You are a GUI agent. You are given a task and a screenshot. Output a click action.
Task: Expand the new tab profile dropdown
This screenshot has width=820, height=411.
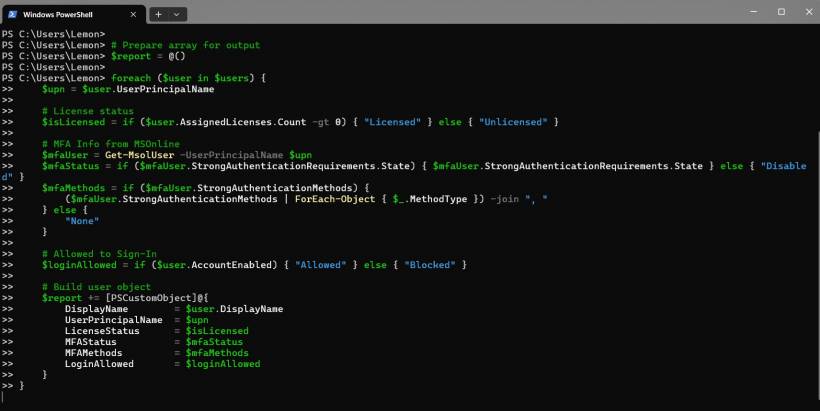point(177,14)
